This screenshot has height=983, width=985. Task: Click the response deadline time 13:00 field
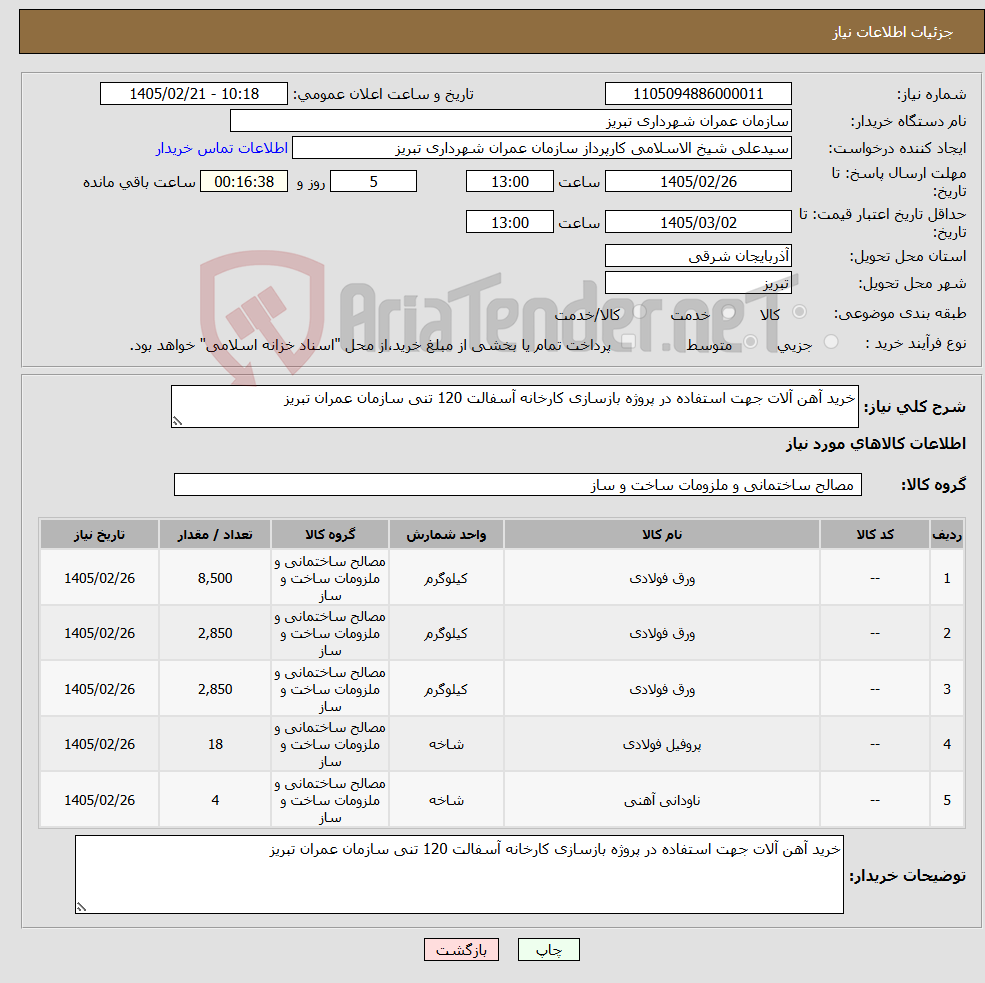[509, 182]
